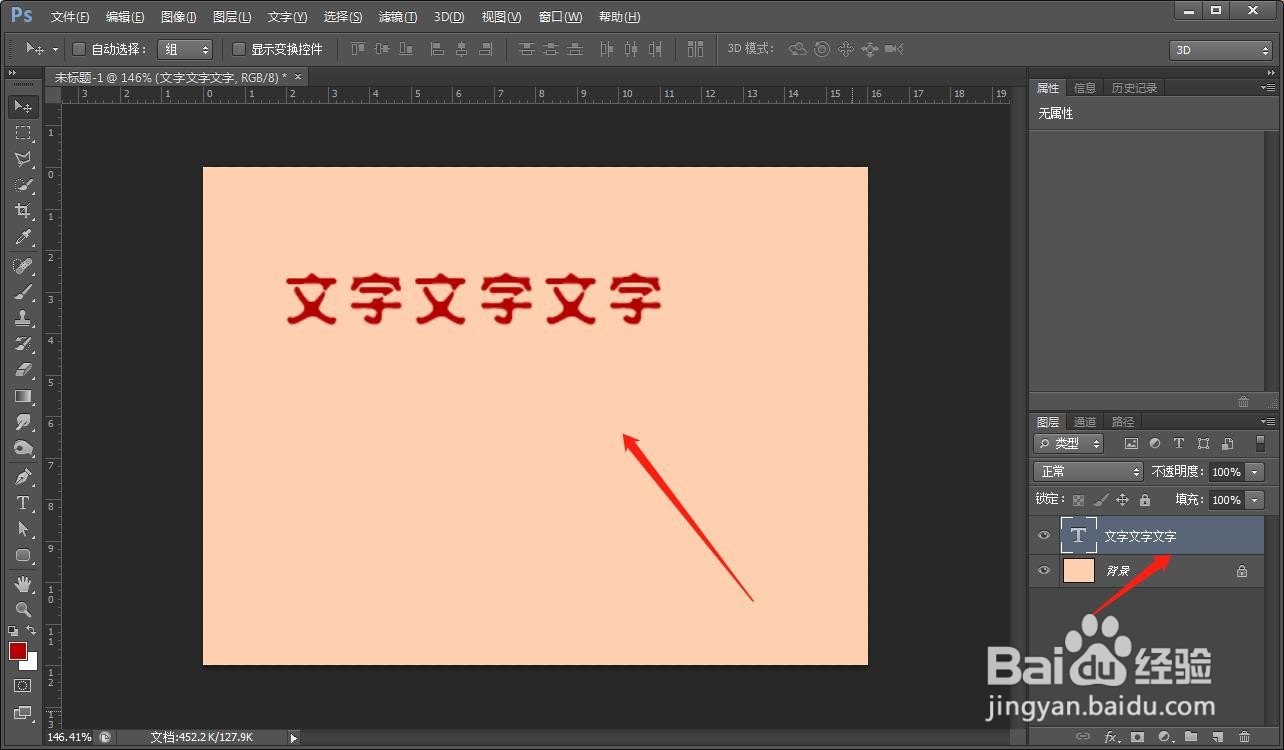This screenshot has height=750, width=1284.
Task: Select the Rounded Rectangle shape tool
Action: (23, 555)
